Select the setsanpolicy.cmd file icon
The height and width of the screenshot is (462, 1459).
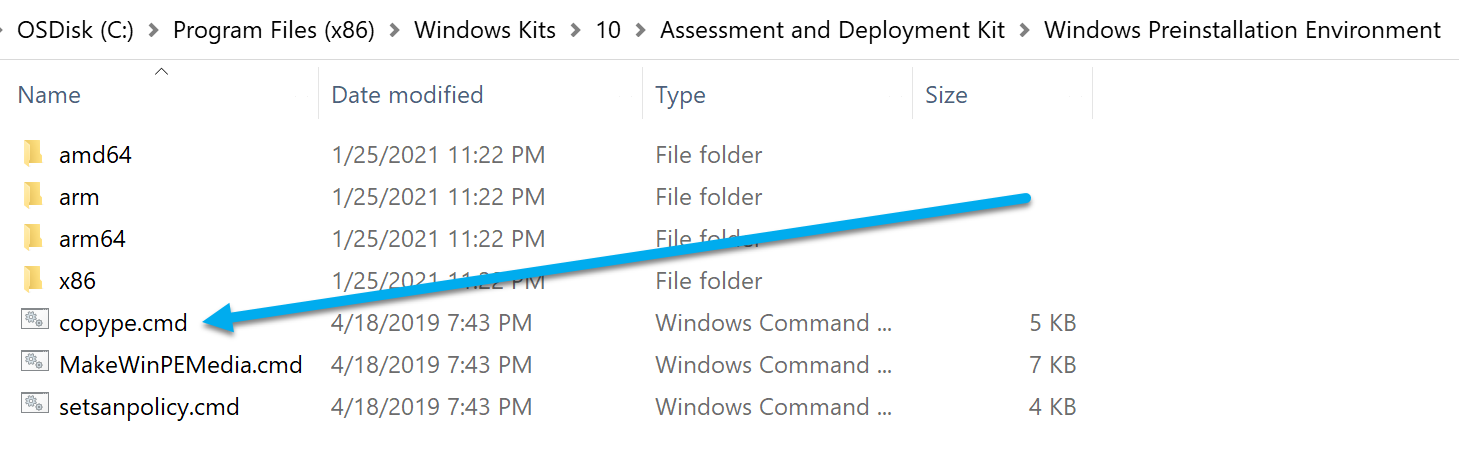(x=34, y=406)
